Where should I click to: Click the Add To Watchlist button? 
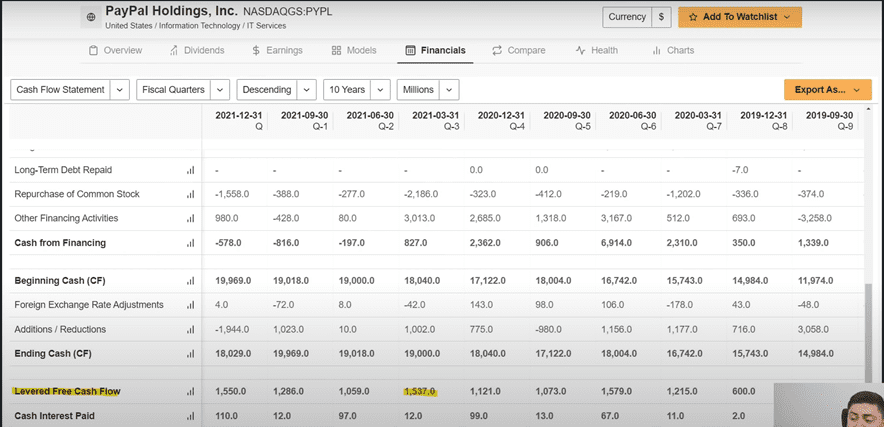pos(739,17)
